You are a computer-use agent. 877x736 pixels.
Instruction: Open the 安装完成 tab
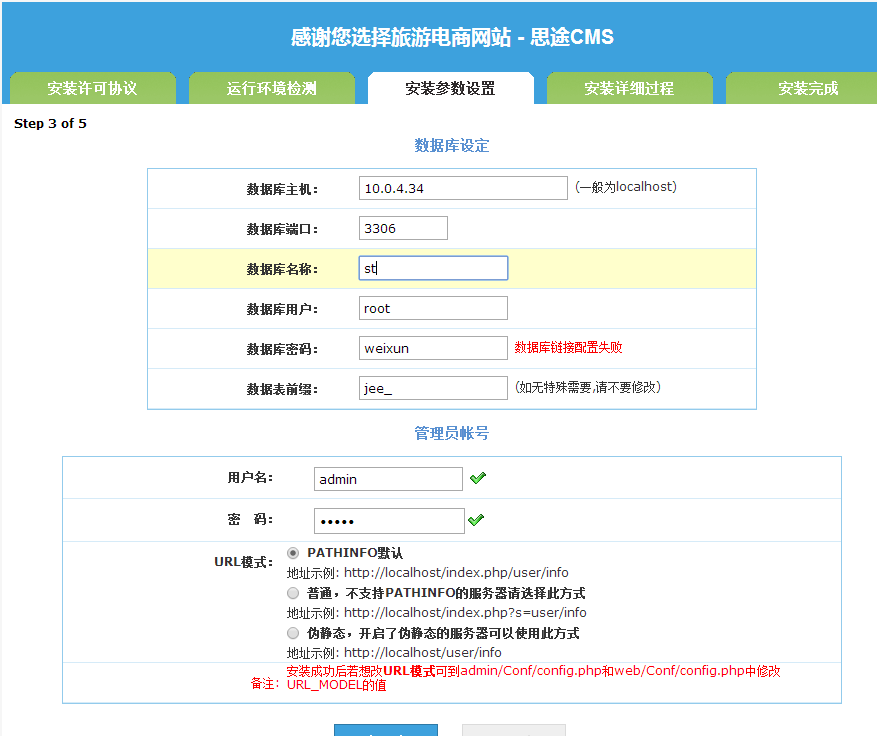[x=801, y=88]
